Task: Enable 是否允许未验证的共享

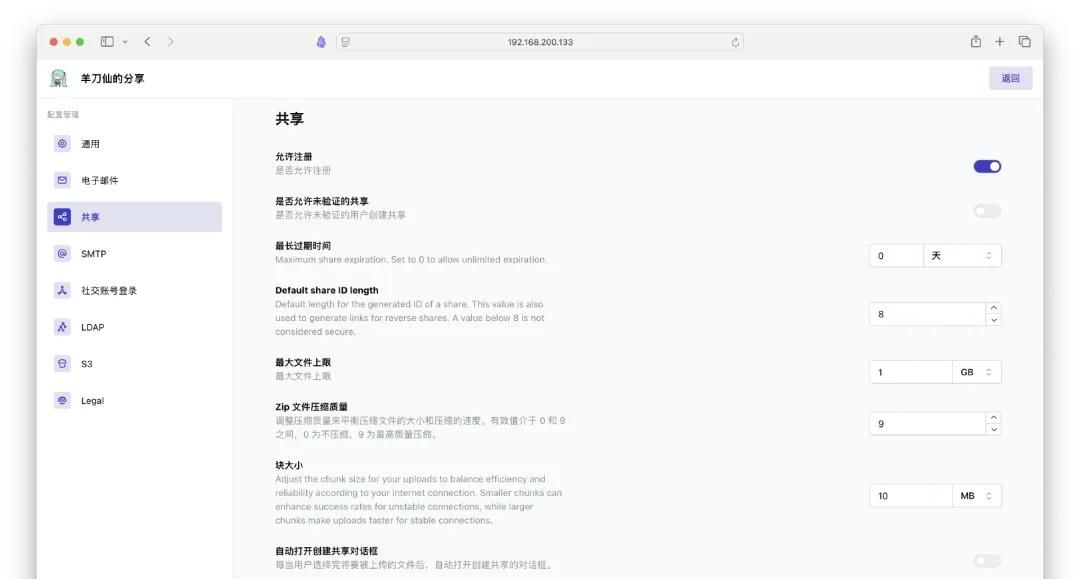Action: [986, 209]
